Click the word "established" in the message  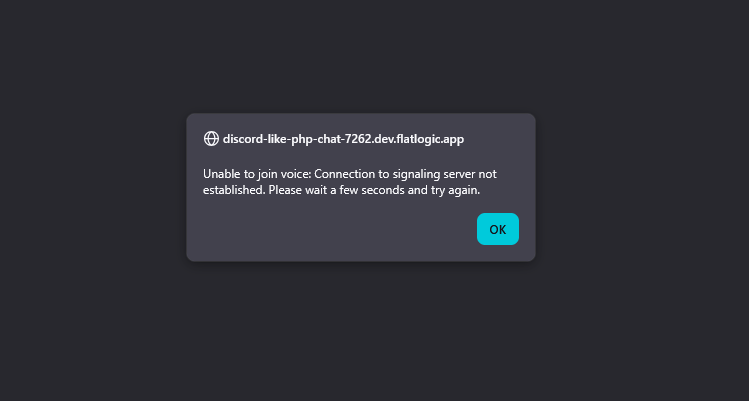tap(233, 190)
